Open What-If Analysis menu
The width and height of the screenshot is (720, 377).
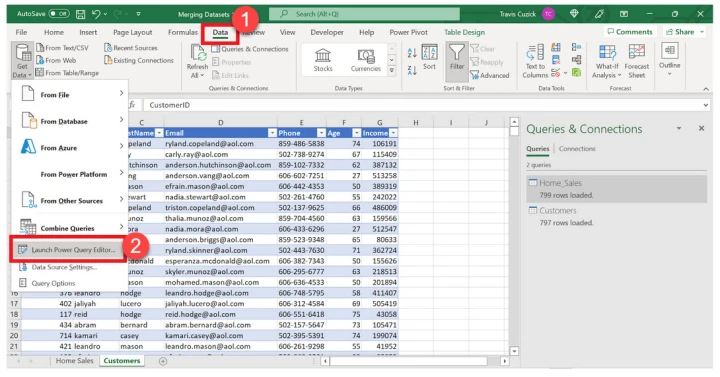click(607, 62)
